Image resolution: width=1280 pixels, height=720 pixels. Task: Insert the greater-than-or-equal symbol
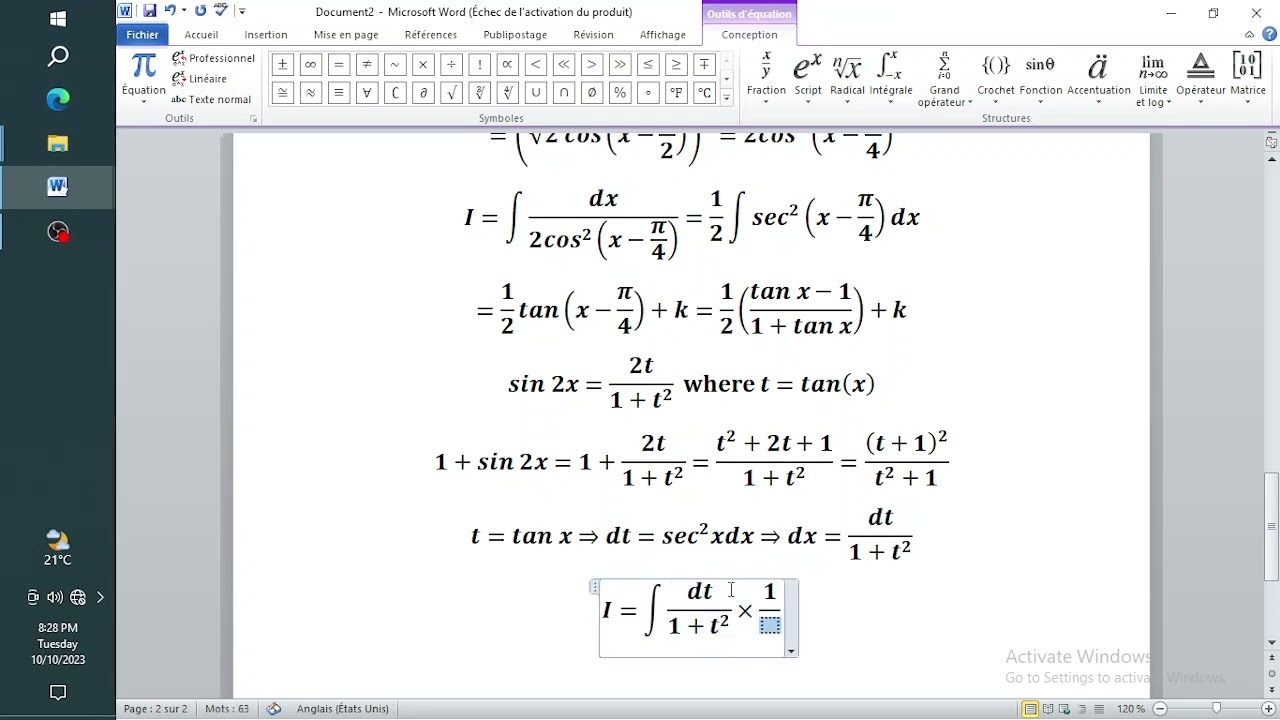(x=676, y=65)
